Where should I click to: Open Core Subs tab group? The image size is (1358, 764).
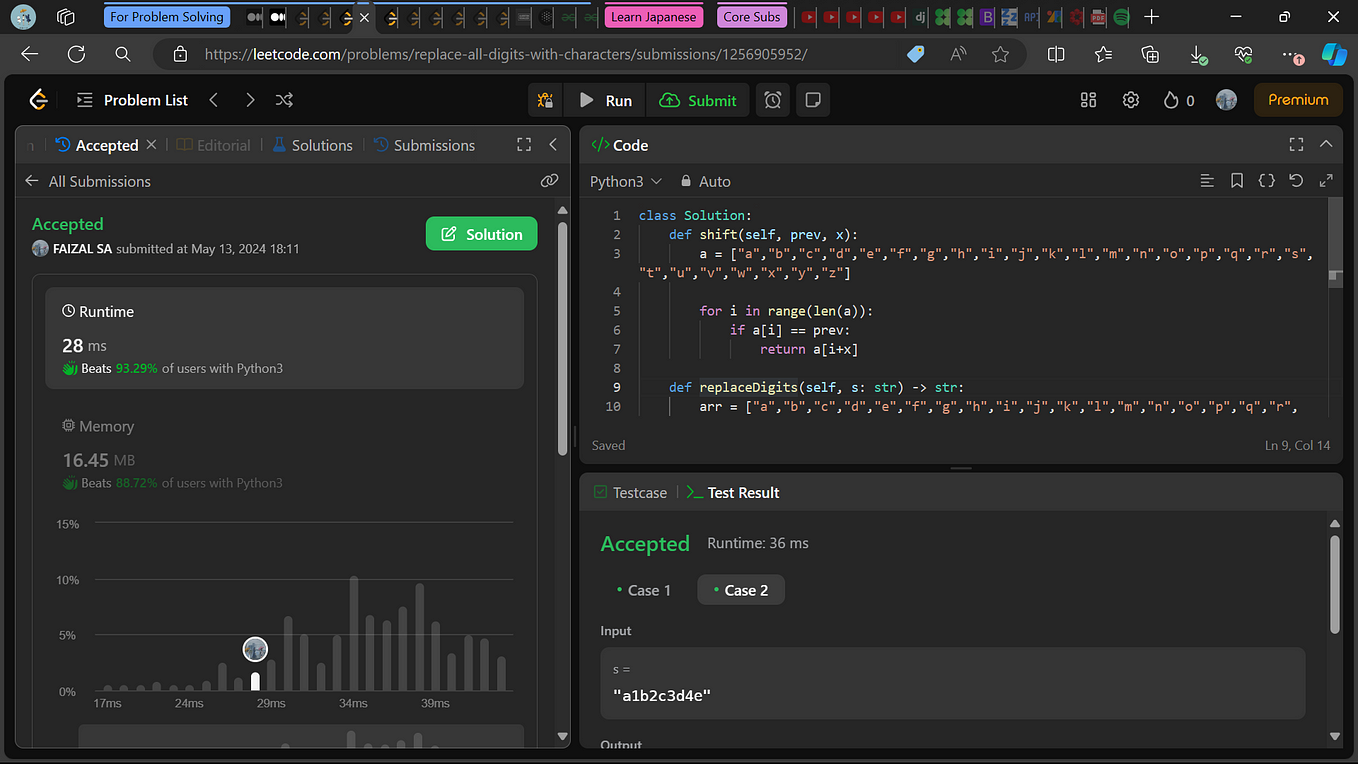click(x=752, y=17)
